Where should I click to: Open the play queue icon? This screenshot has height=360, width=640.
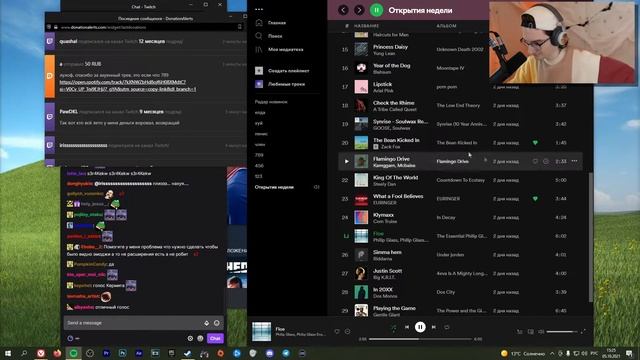[520, 332]
